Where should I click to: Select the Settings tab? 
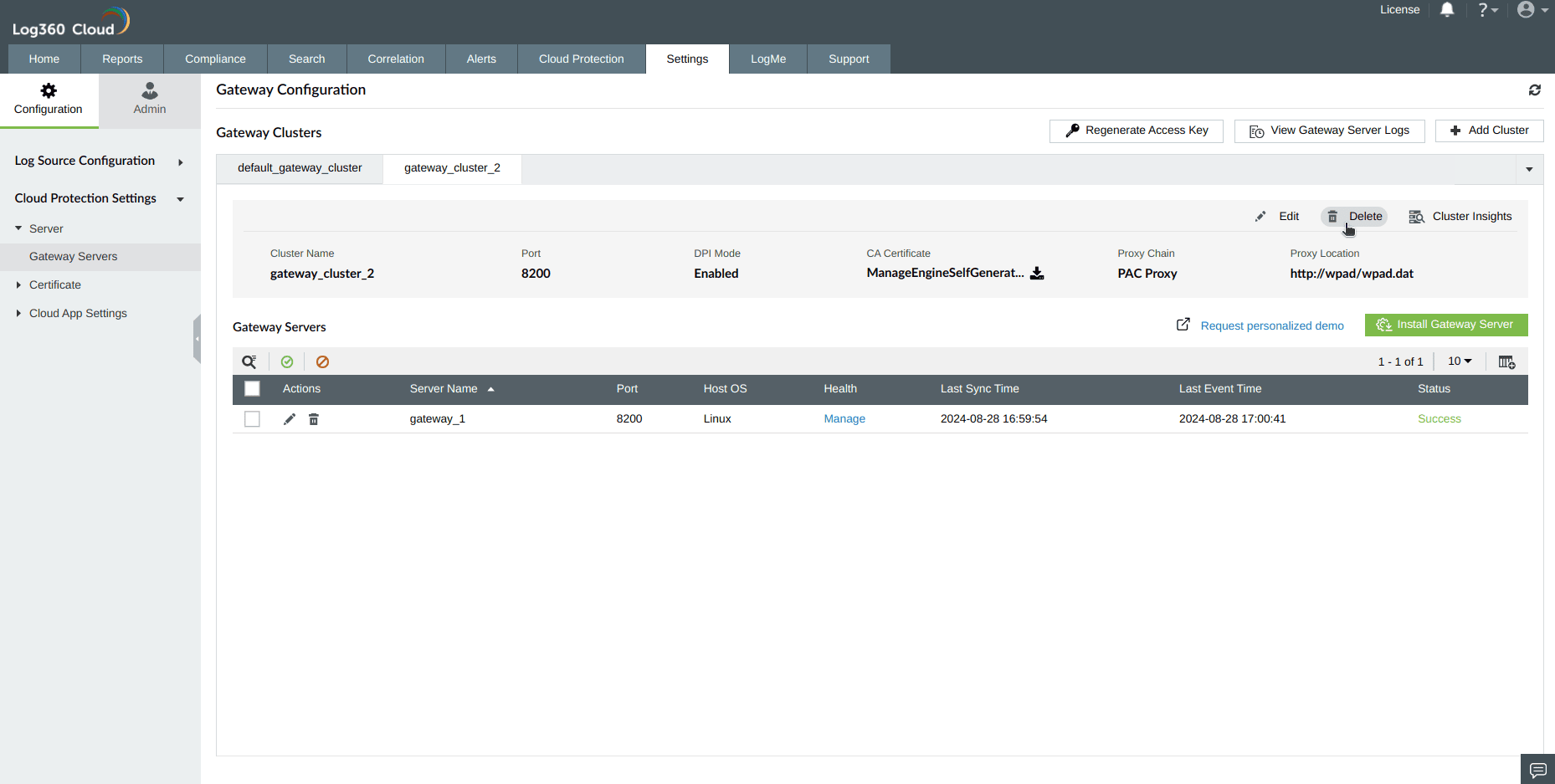pos(687,59)
